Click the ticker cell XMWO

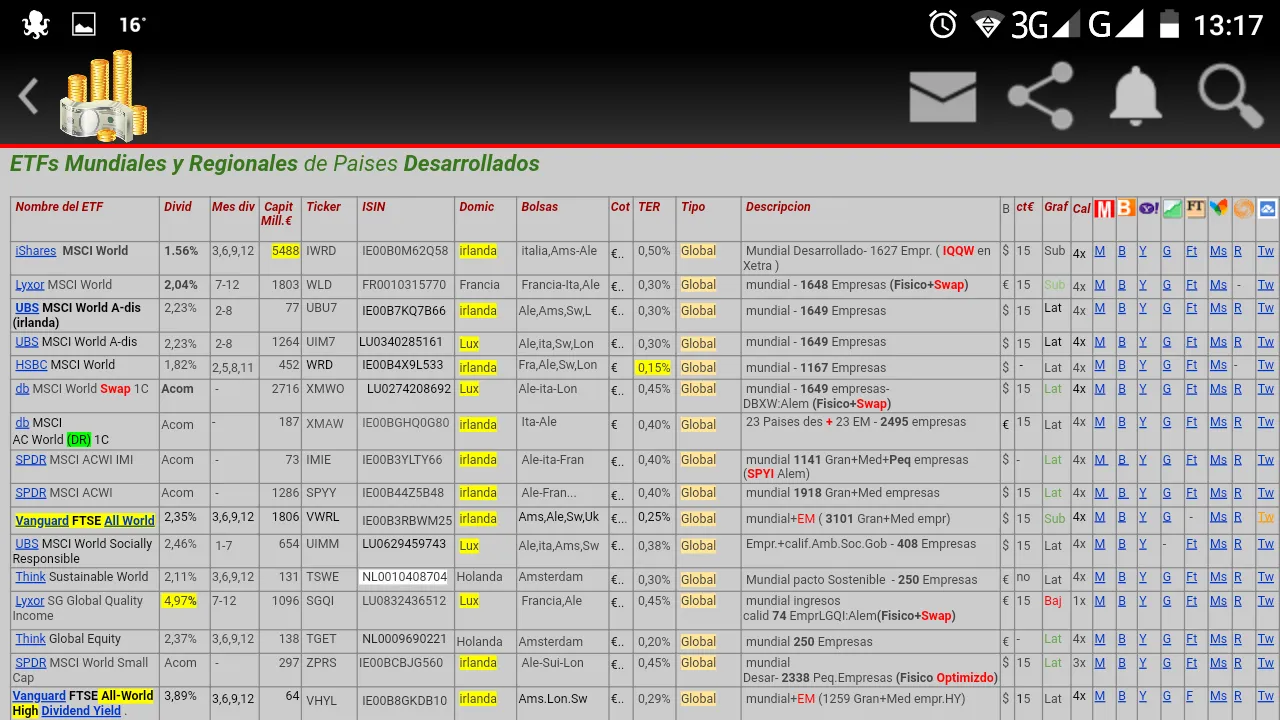coord(325,389)
